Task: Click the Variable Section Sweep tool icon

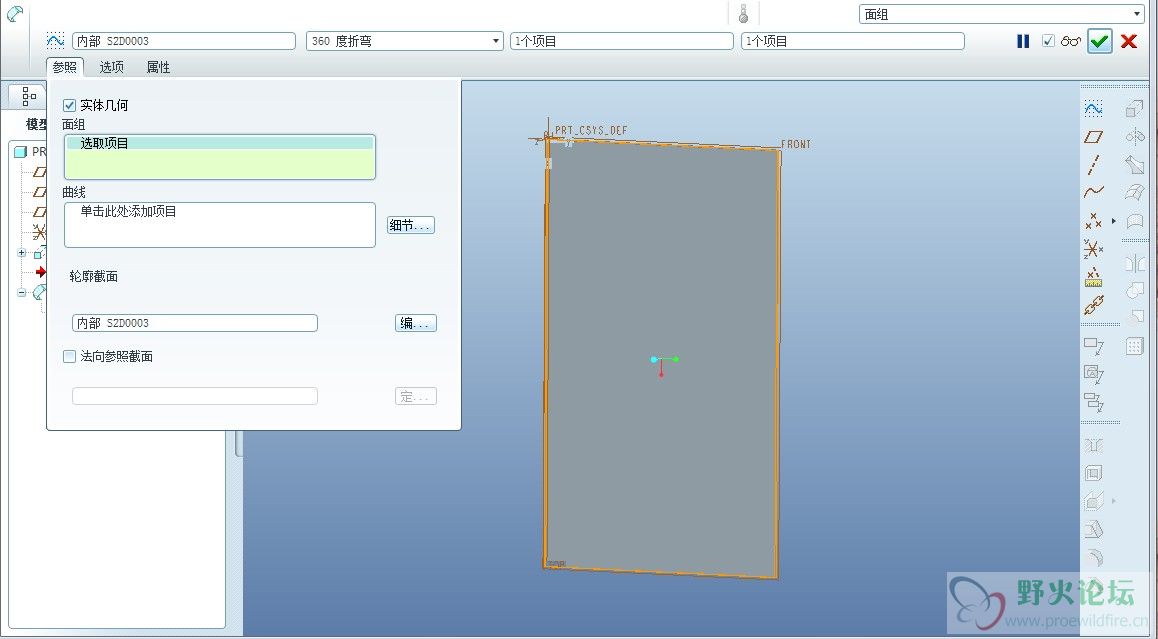Action: [x=1135, y=165]
